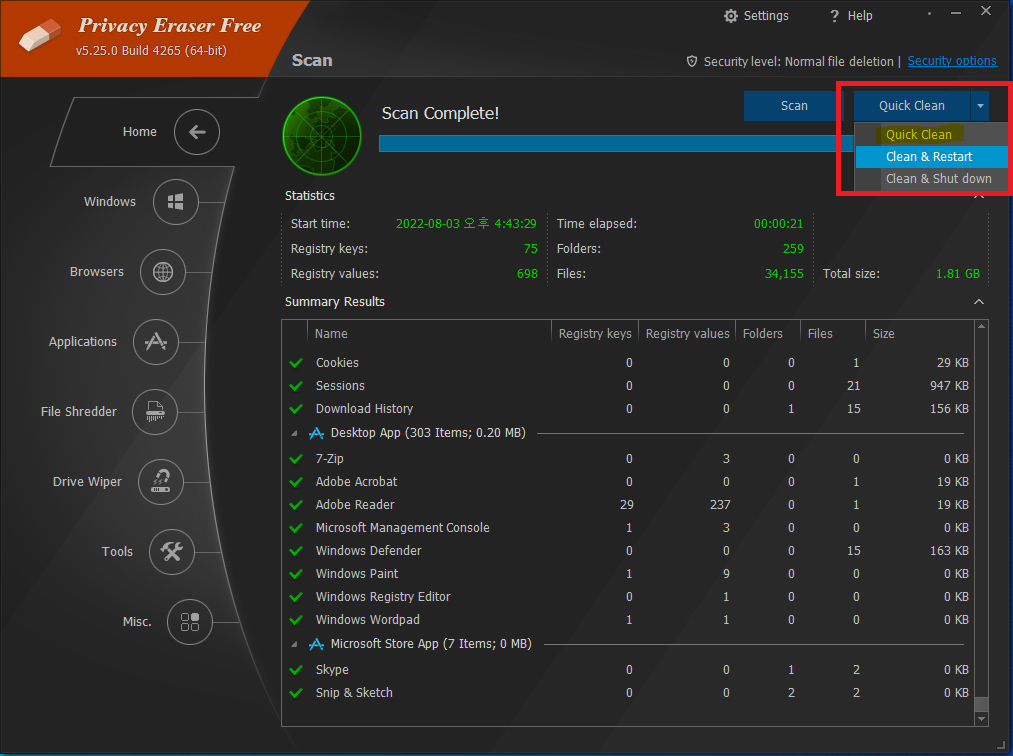Image resolution: width=1013 pixels, height=756 pixels.
Task: Click the Microsoft Store App group icon
Action: point(316,644)
